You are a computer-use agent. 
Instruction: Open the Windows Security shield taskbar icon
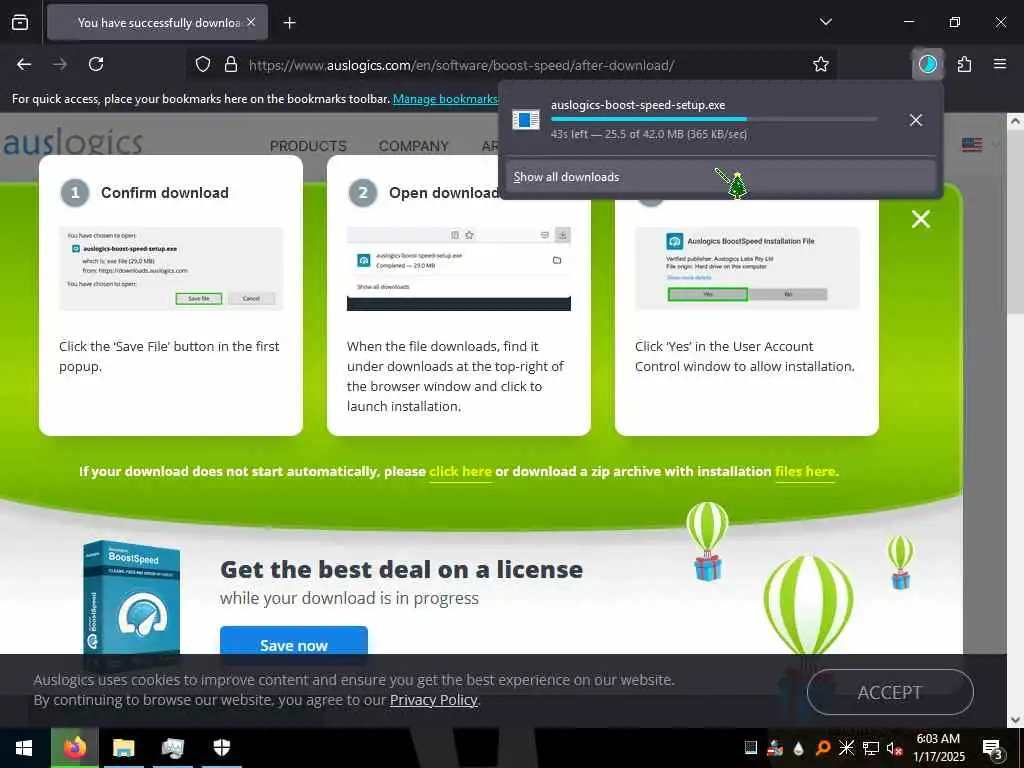[222, 748]
